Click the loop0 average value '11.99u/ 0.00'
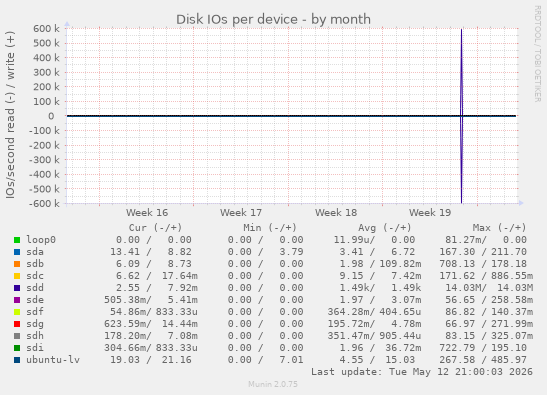Image resolution: width=547 pixels, height=395 pixels. pos(374,240)
